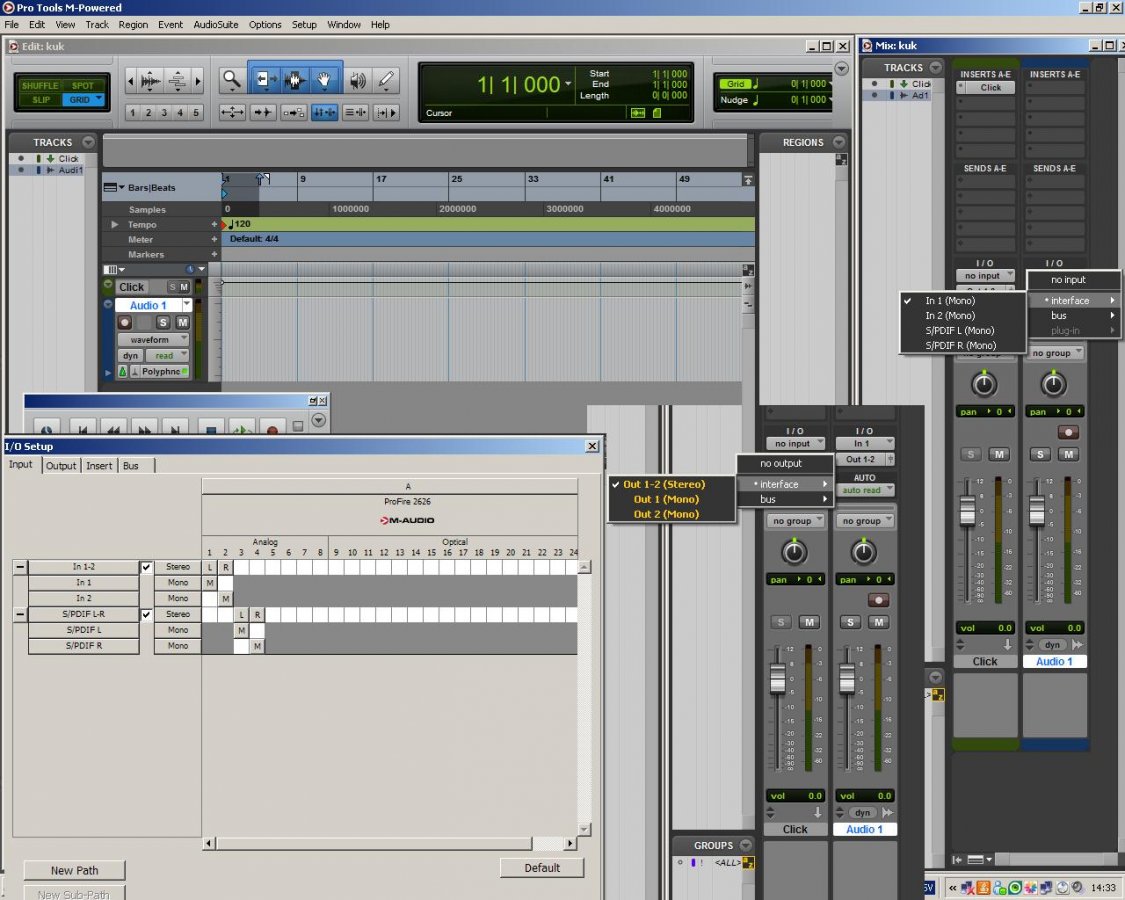Image resolution: width=1125 pixels, height=900 pixels.
Task: Open the main counter format dropdown arrow
Action: [x=568, y=83]
